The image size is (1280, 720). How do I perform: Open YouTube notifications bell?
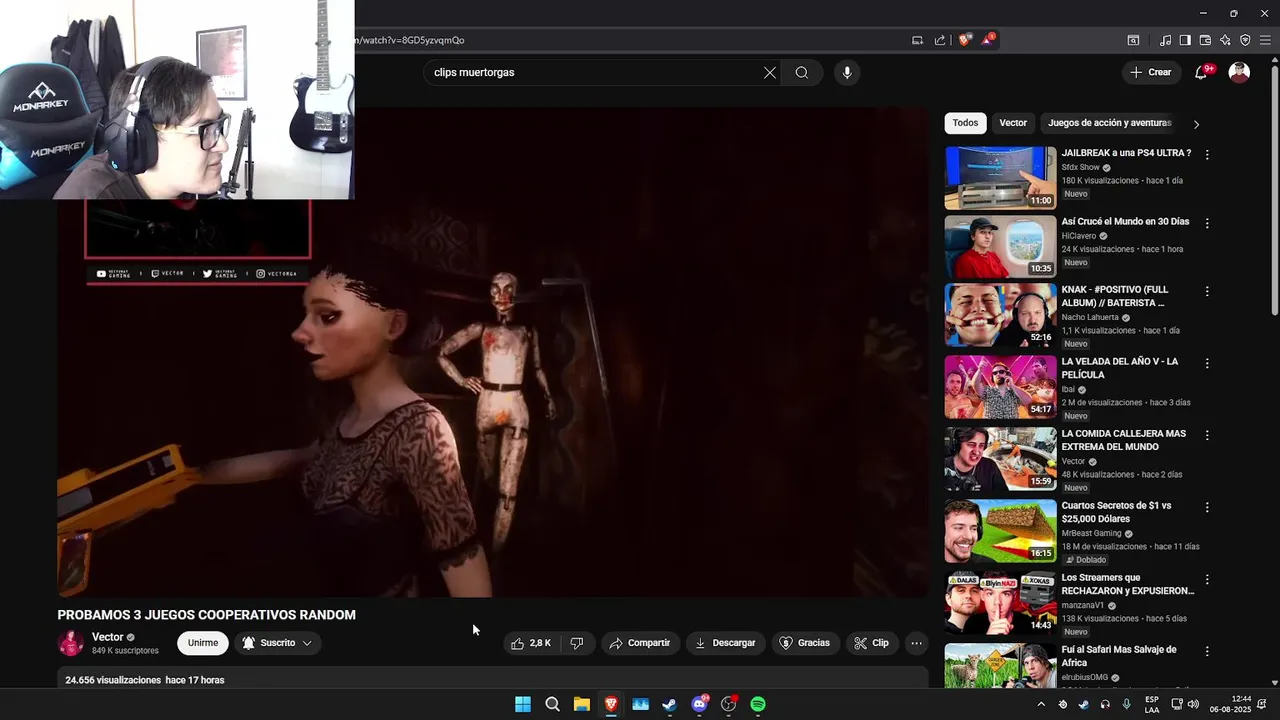coord(1201,72)
